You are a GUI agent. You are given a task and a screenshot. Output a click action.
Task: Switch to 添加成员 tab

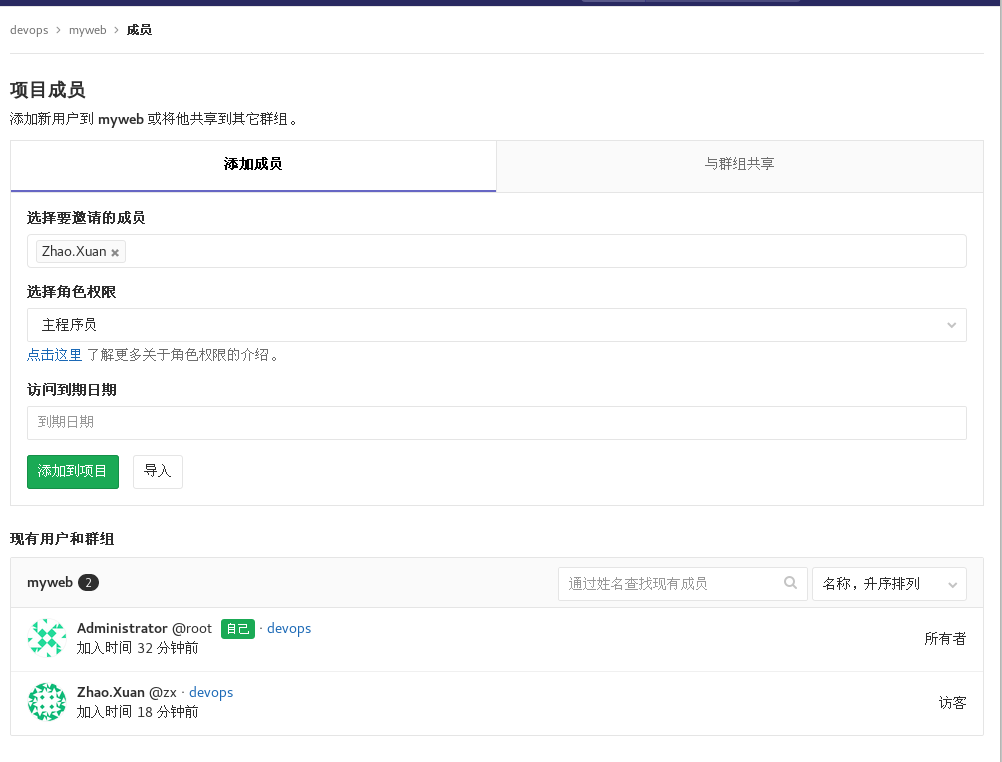click(x=253, y=165)
